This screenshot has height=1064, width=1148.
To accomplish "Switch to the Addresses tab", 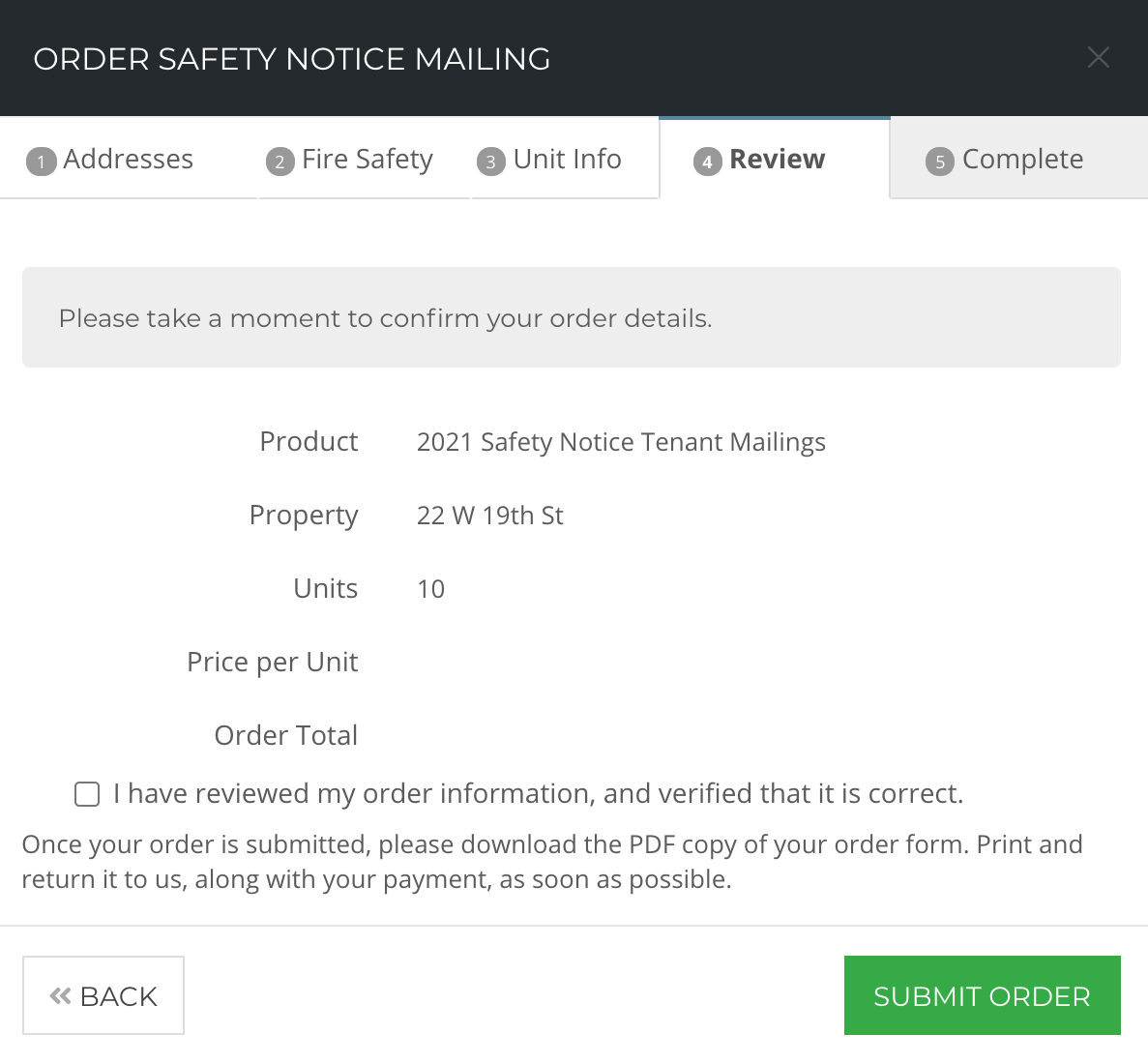I will pos(129,159).
